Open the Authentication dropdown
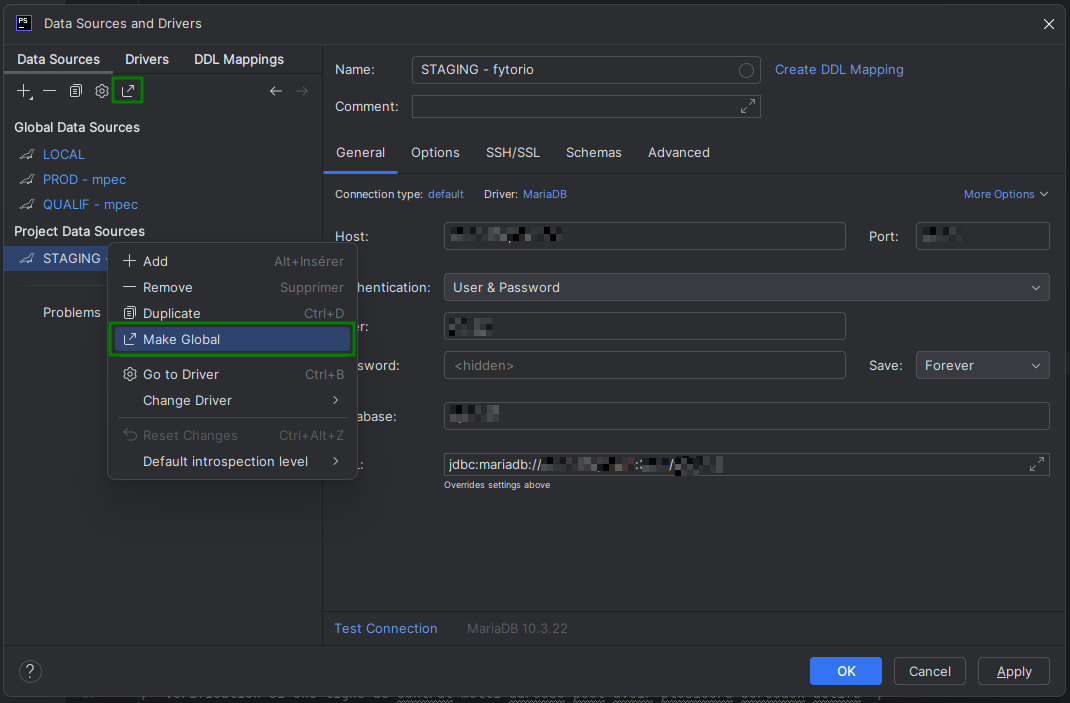 click(x=745, y=287)
